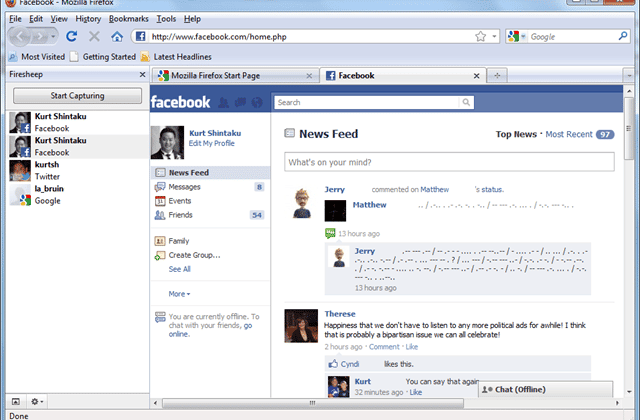Open the address bar history dropdown arrow

coord(494,36)
